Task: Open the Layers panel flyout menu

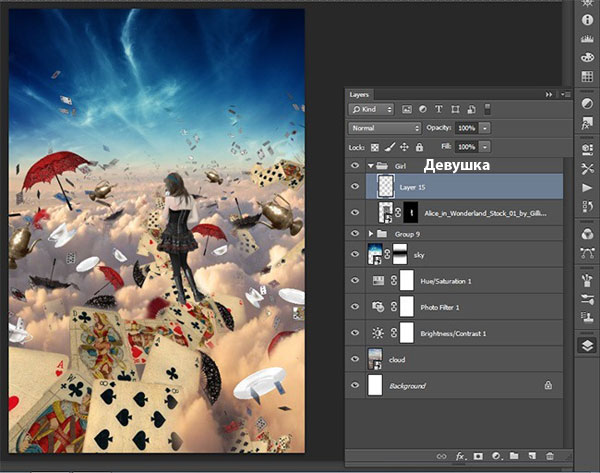Action: point(566,94)
